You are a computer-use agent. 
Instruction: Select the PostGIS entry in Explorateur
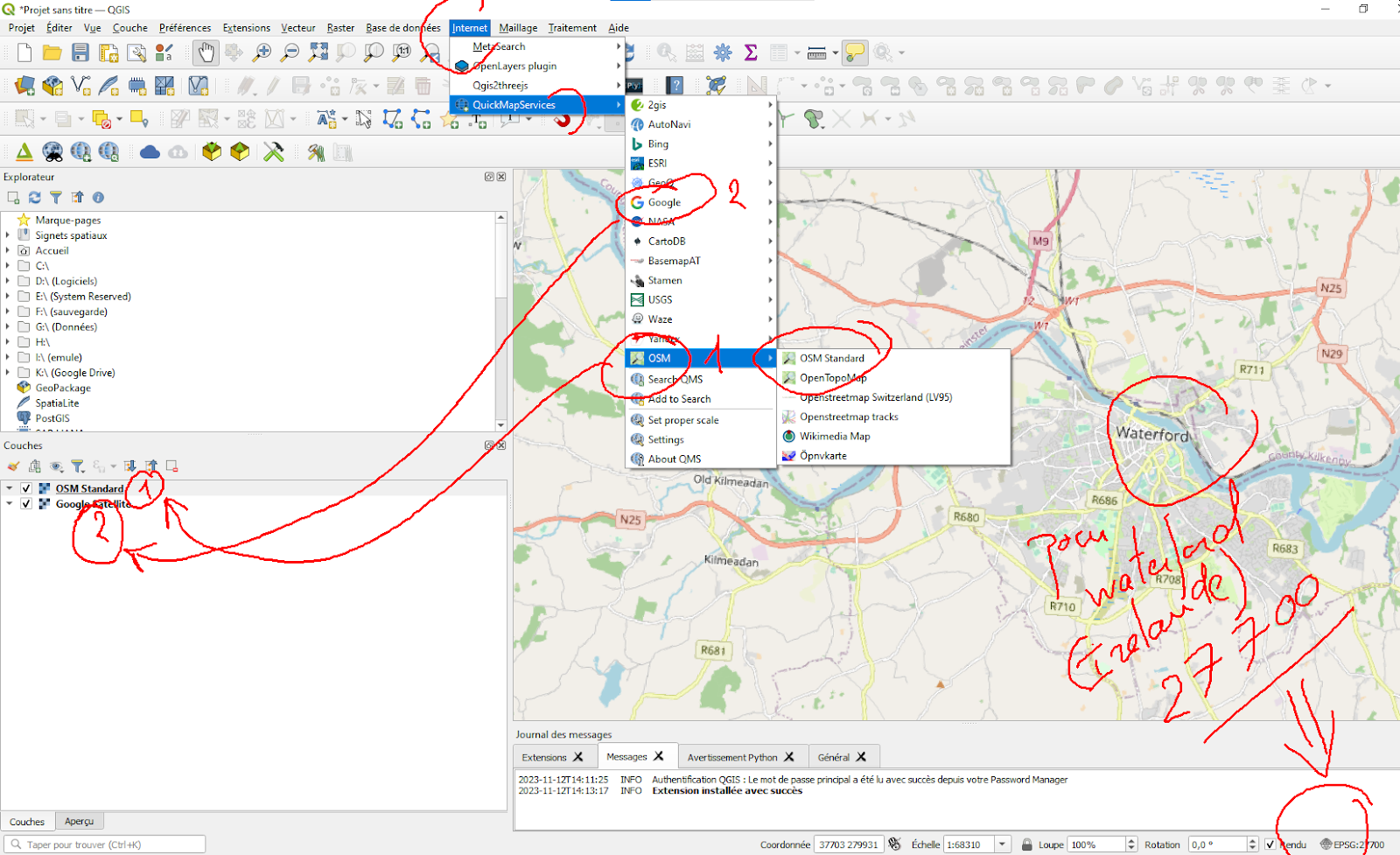[52, 418]
